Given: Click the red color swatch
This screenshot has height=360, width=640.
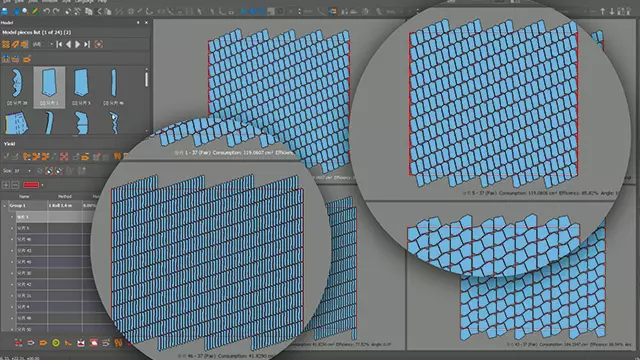Looking at the screenshot, I should coord(31,185).
